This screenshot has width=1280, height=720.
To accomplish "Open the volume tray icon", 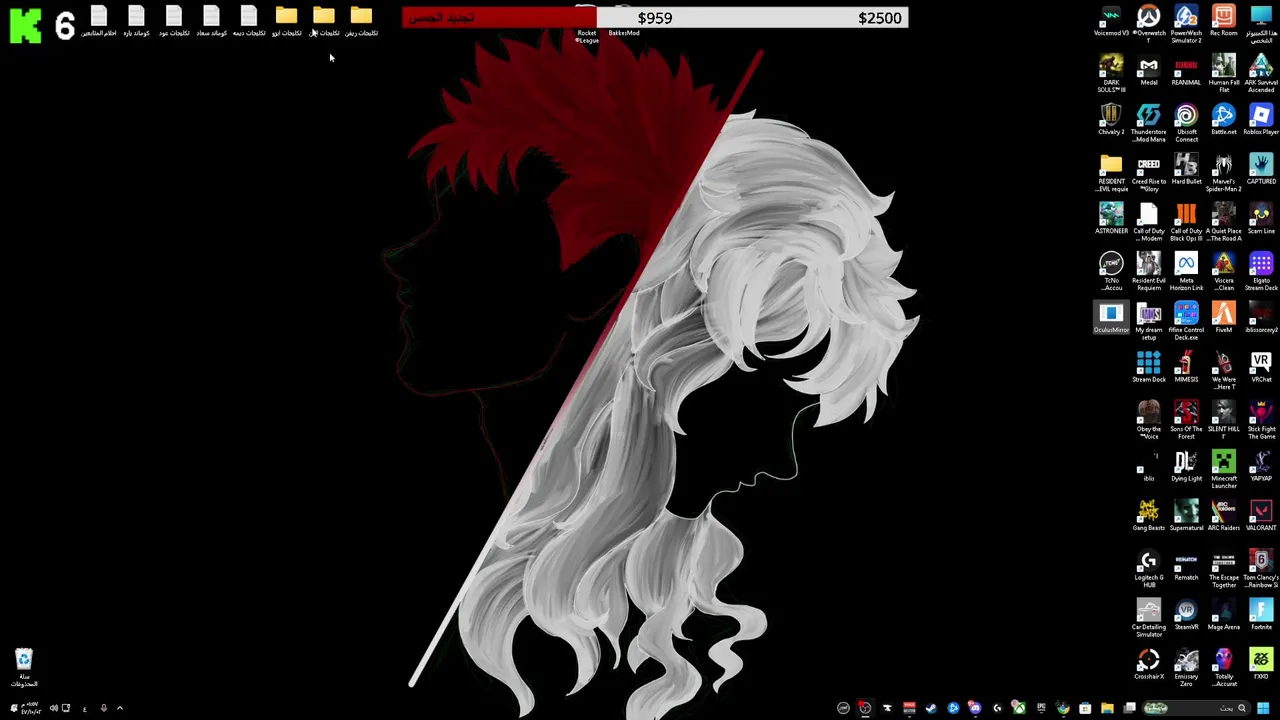I will tap(53, 708).
